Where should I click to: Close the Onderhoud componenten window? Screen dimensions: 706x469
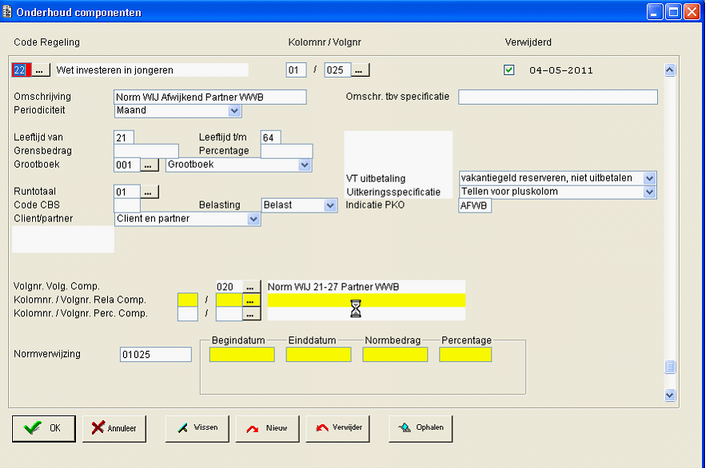pyautogui.click(x=692, y=12)
